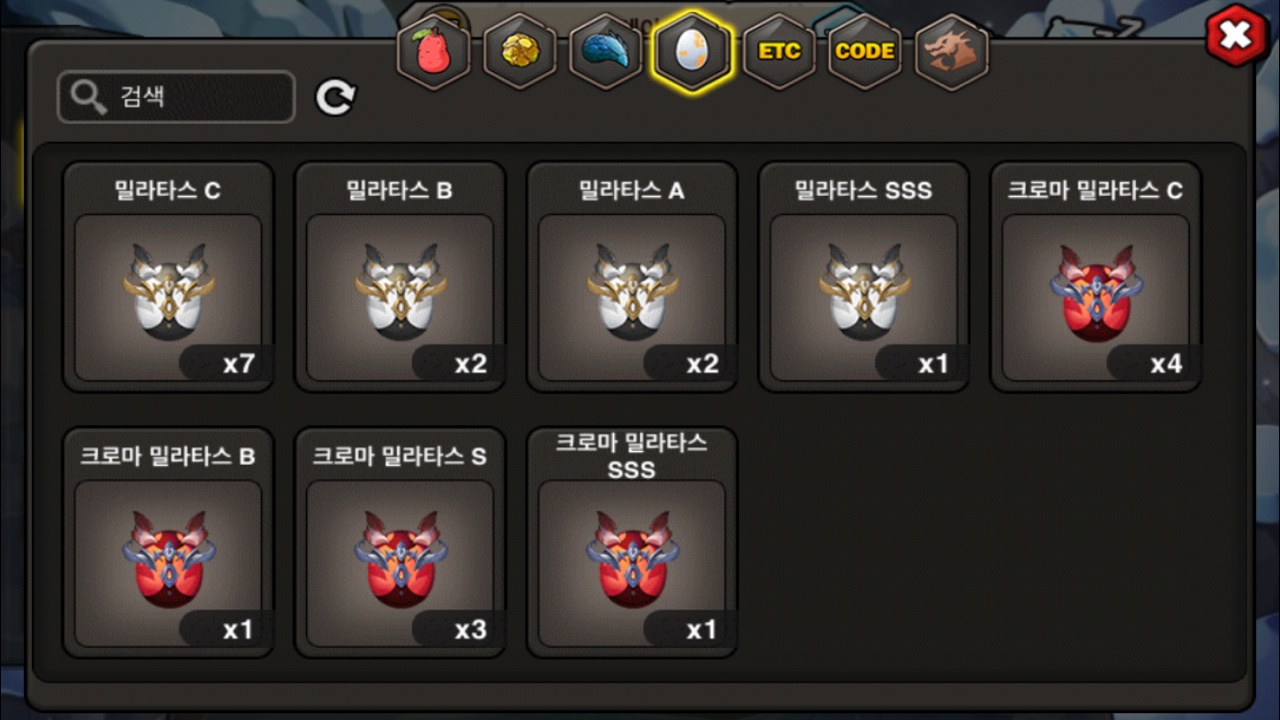Close the inventory with red X
Screen dimensions: 1280x720
coord(1237,36)
